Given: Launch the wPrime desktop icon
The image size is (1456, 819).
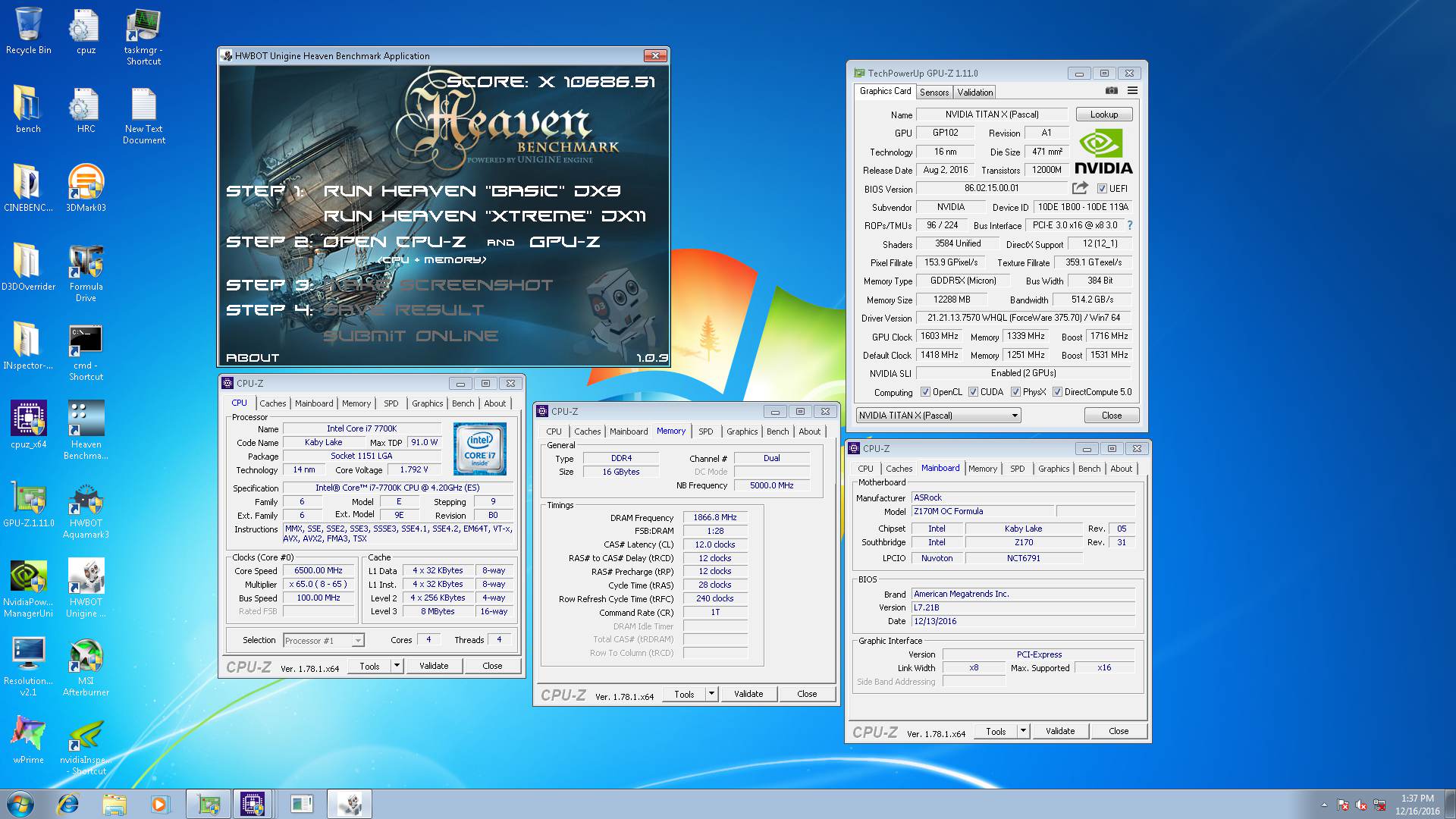Looking at the screenshot, I should pos(29,740).
